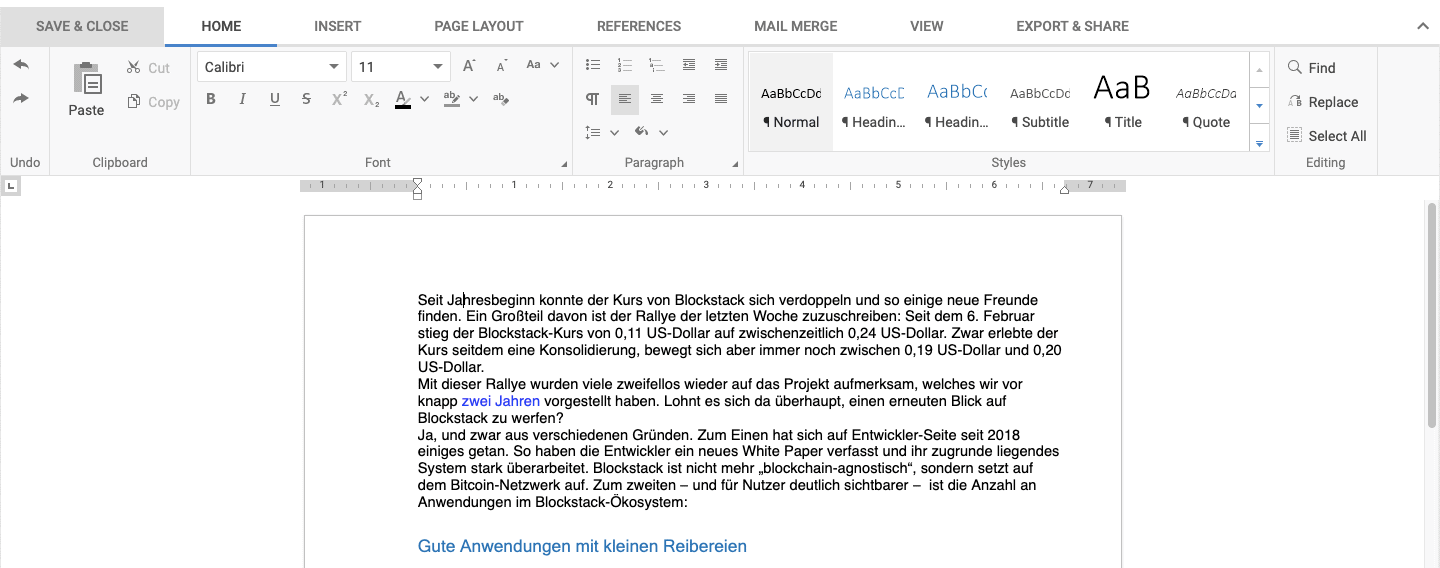Viewport: 1440px width, 568px height.
Task: Go to next row of Styles gallery
Action: click(1260, 104)
